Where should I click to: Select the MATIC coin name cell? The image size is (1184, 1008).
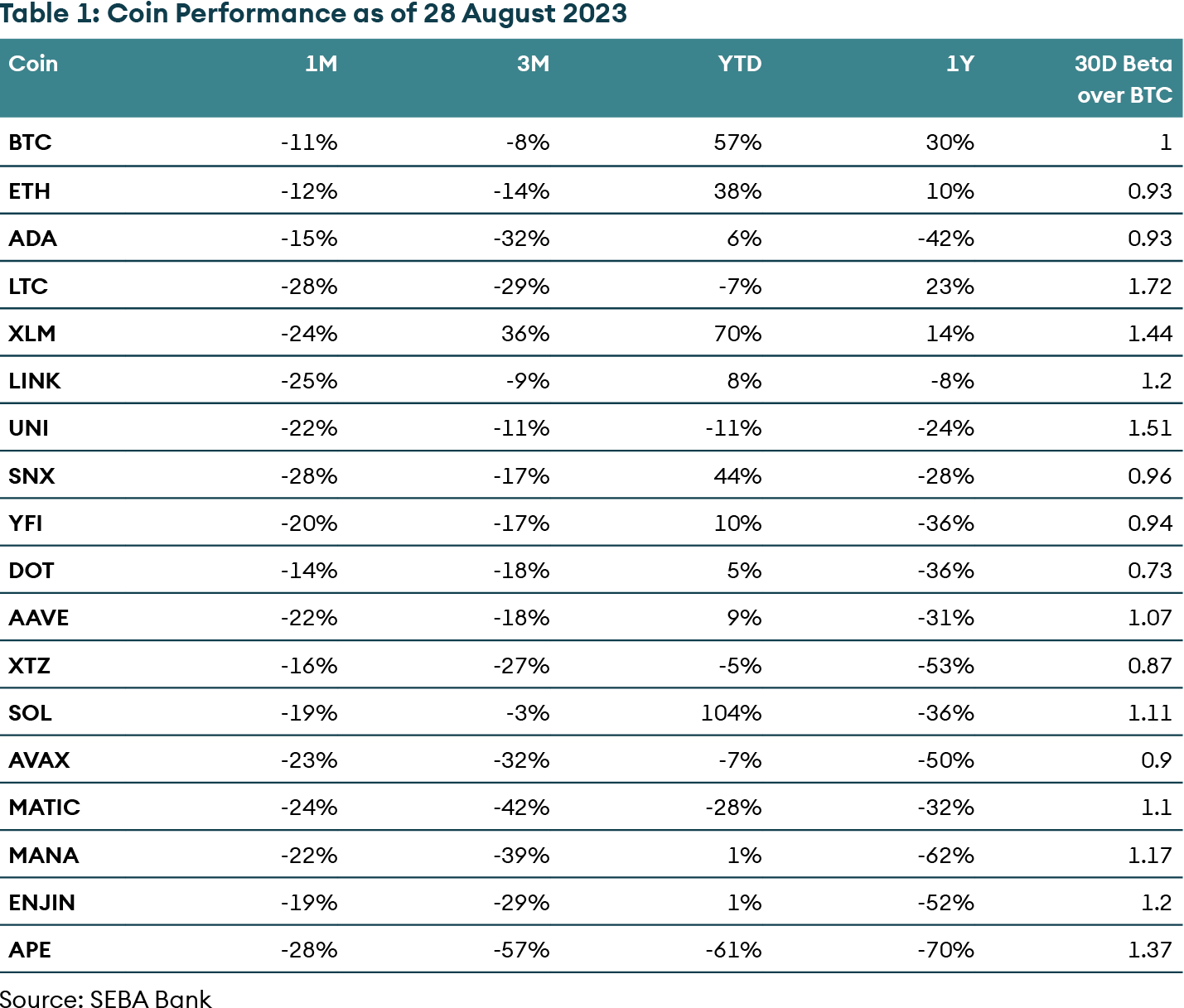[45, 808]
